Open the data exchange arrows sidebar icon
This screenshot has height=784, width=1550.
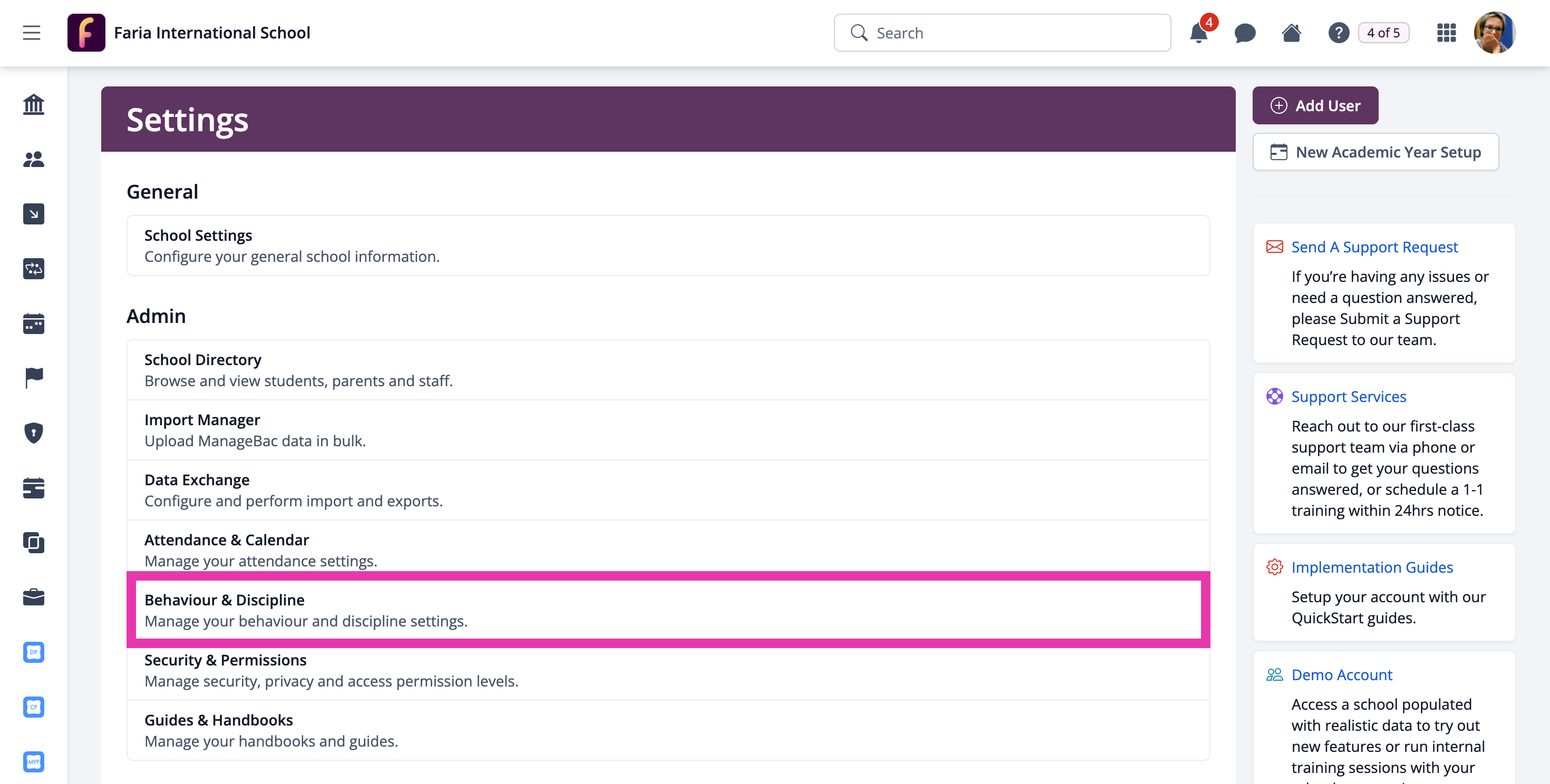[34, 269]
